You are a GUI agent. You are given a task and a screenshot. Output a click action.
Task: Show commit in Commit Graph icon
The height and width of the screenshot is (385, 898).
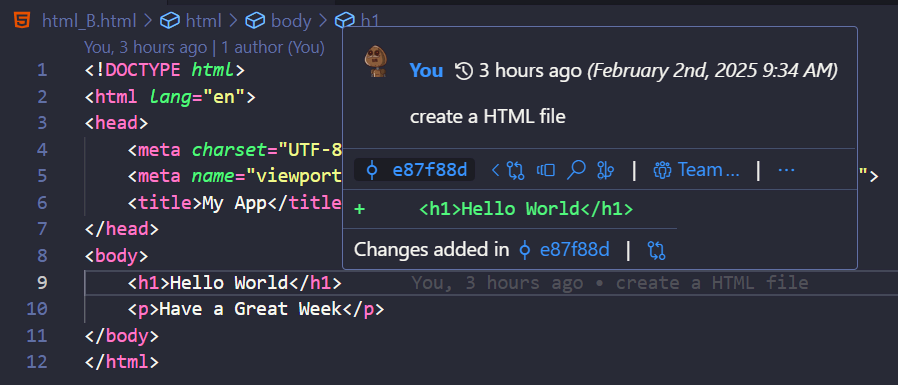click(x=605, y=170)
